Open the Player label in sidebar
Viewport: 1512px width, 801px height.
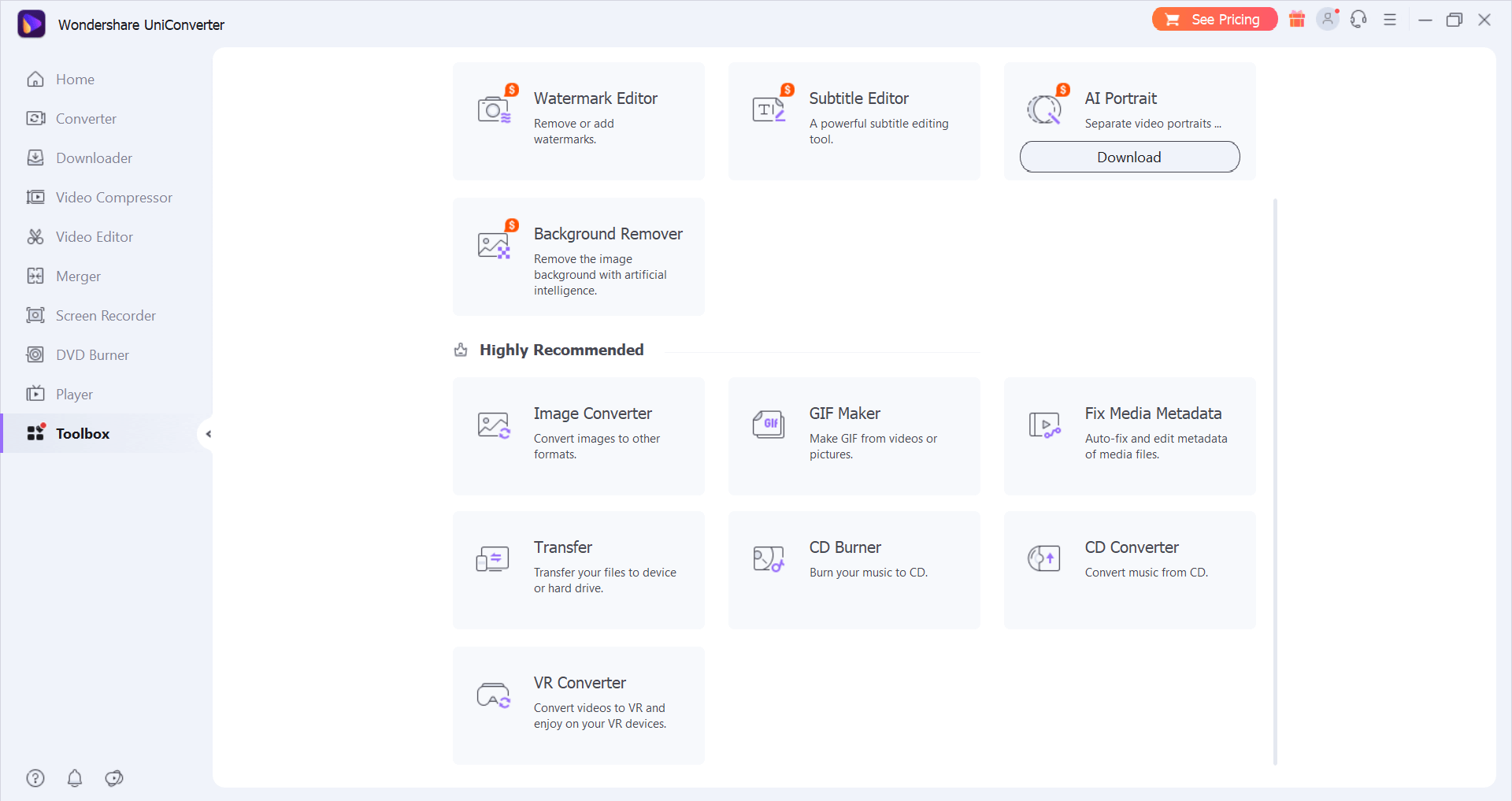point(74,394)
